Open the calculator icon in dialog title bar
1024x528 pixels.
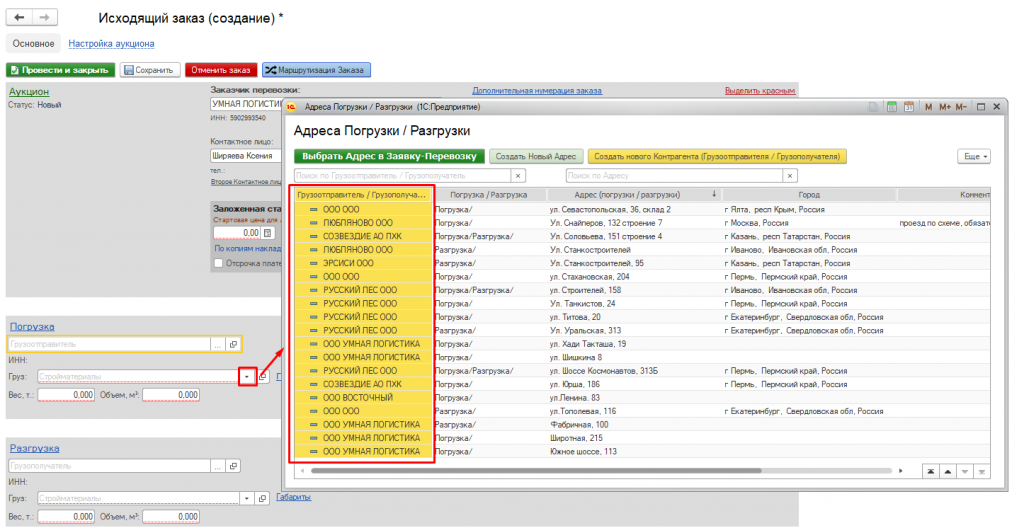coord(891,107)
